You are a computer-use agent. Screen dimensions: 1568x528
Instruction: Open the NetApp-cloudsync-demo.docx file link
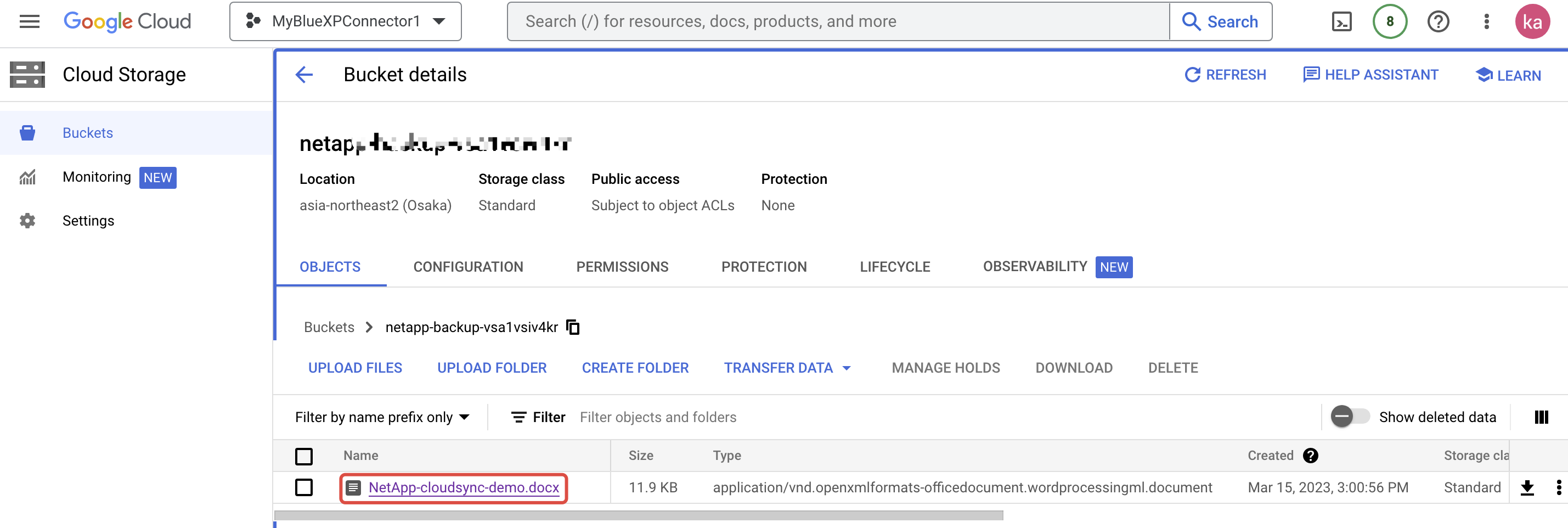463,488
